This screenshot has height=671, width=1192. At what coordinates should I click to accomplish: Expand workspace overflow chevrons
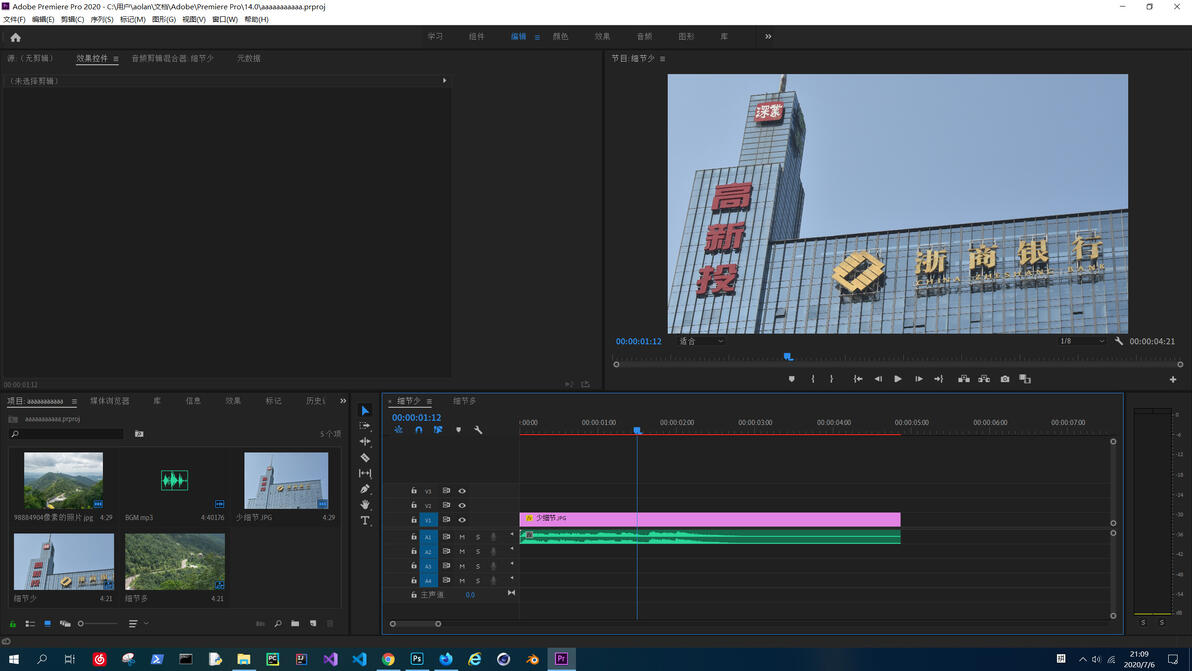pyautogui.click(x=768, y=36)
